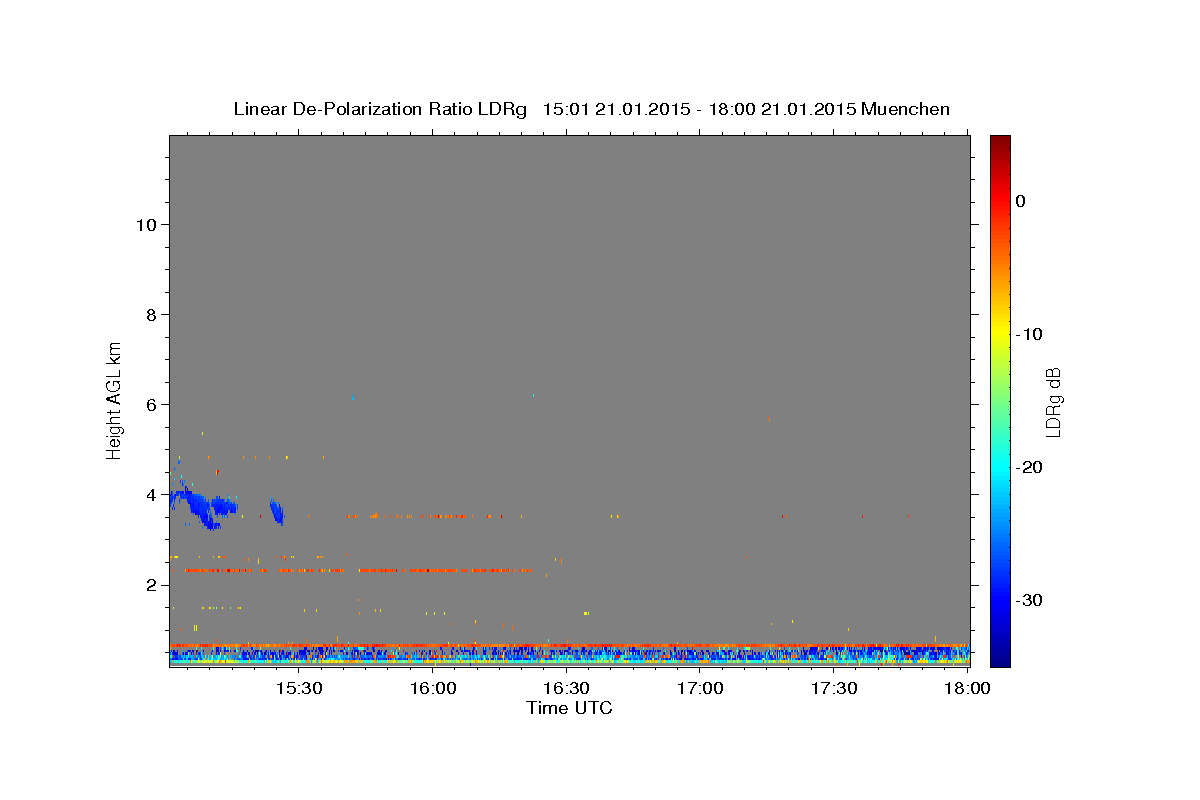This screenshot has width=1200, height=800.
Task: Click the colorbar value label -20
Action: point(1030,467)
